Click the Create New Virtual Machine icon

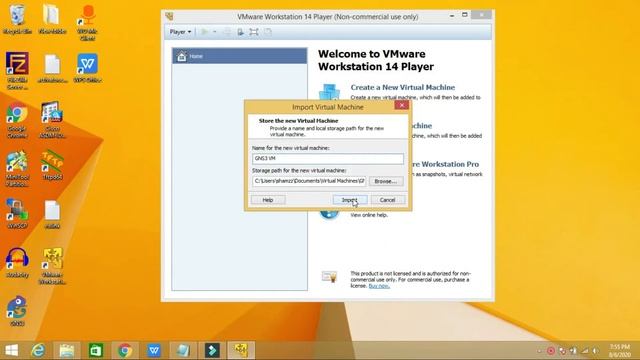[329, 91]
